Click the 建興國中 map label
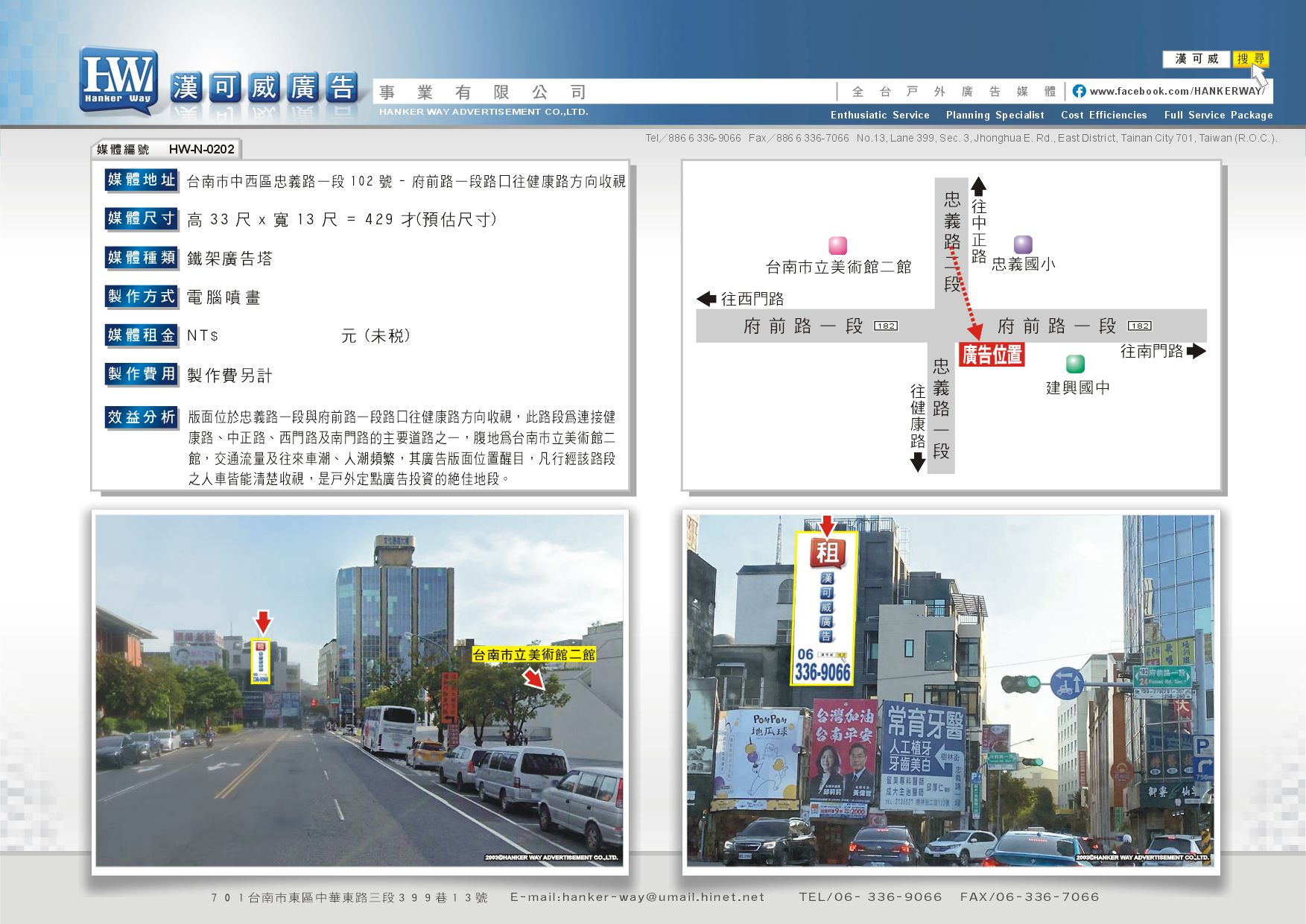 pos(1078,387)
